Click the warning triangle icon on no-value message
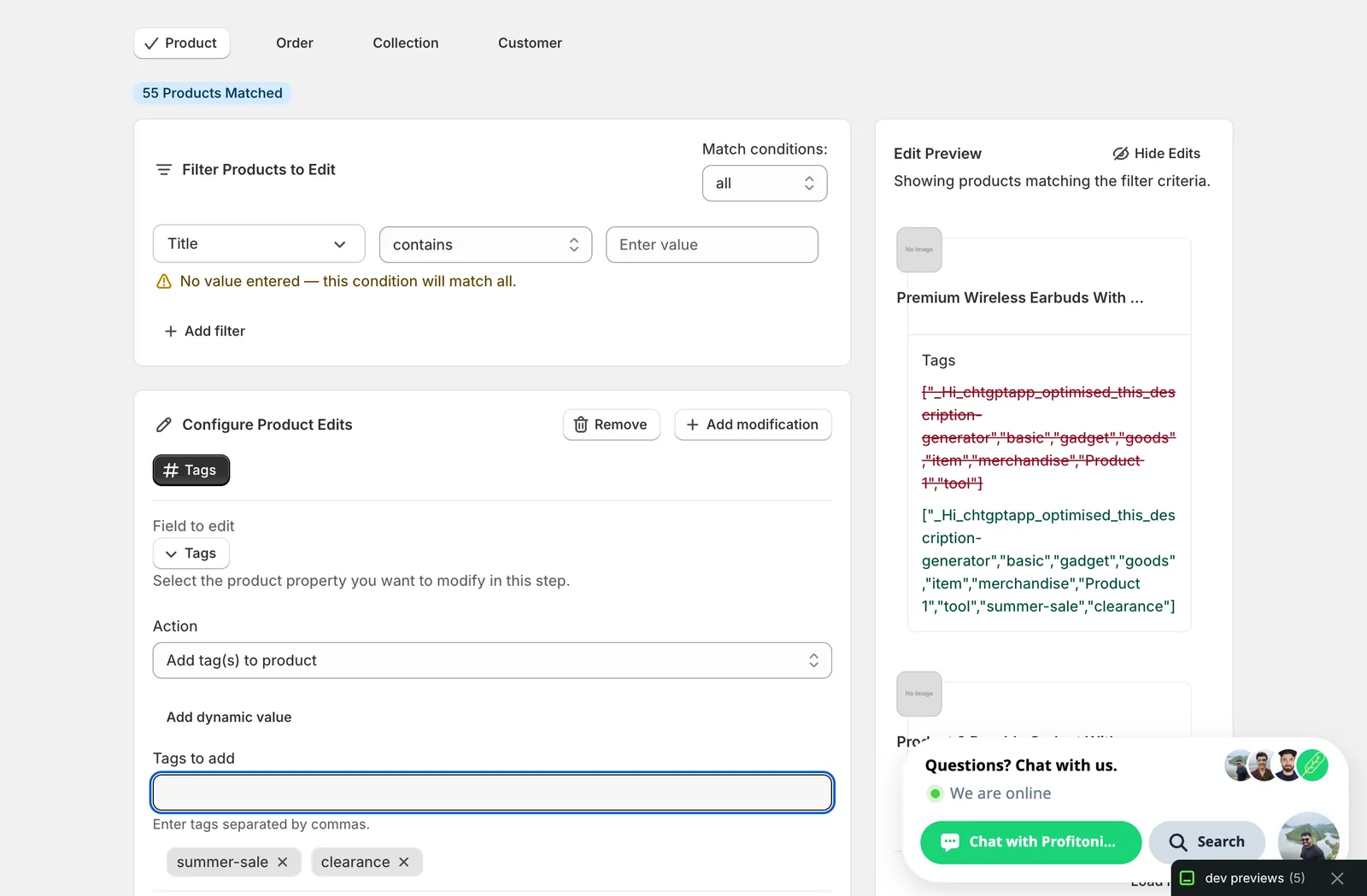 point(164,282)
